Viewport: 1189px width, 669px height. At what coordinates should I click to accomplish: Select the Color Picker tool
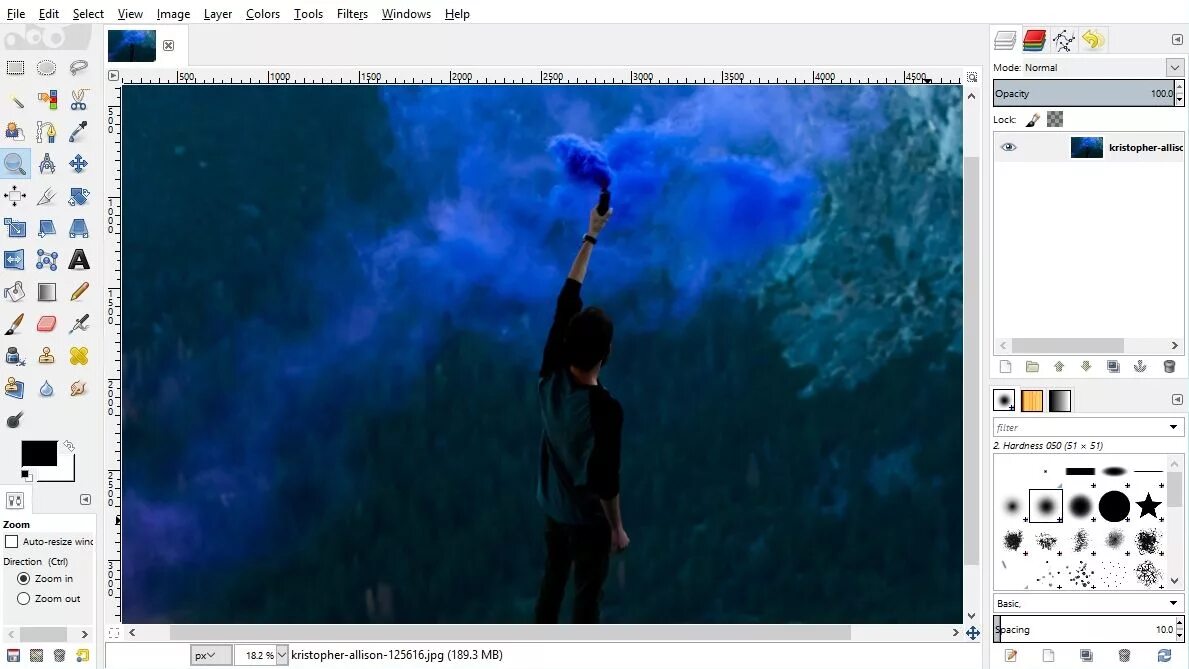[x=78, y=132]
